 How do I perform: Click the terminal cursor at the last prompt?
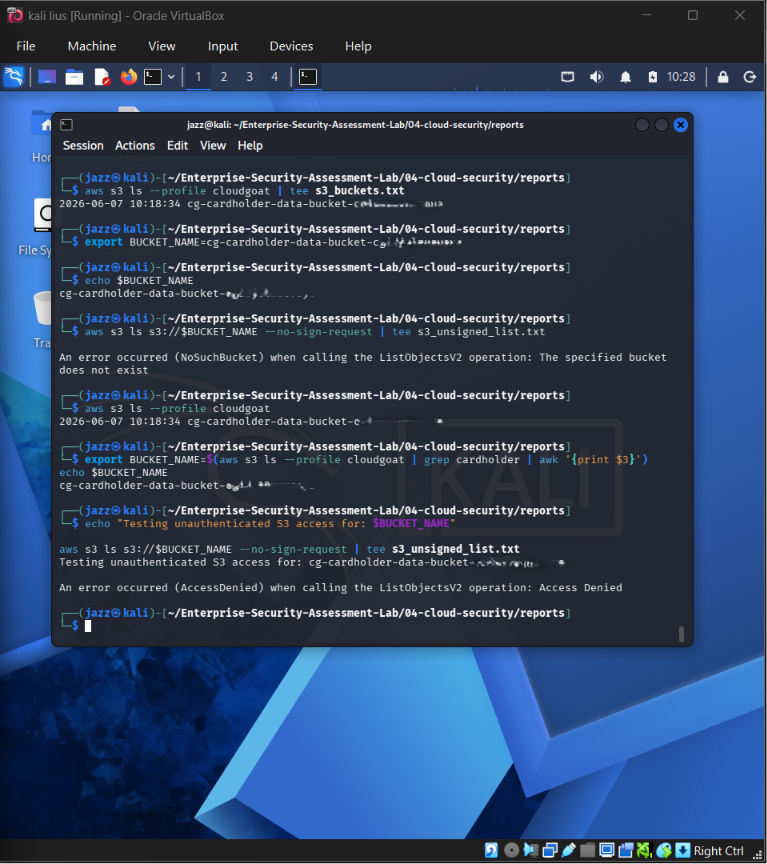tap(88, 626)
